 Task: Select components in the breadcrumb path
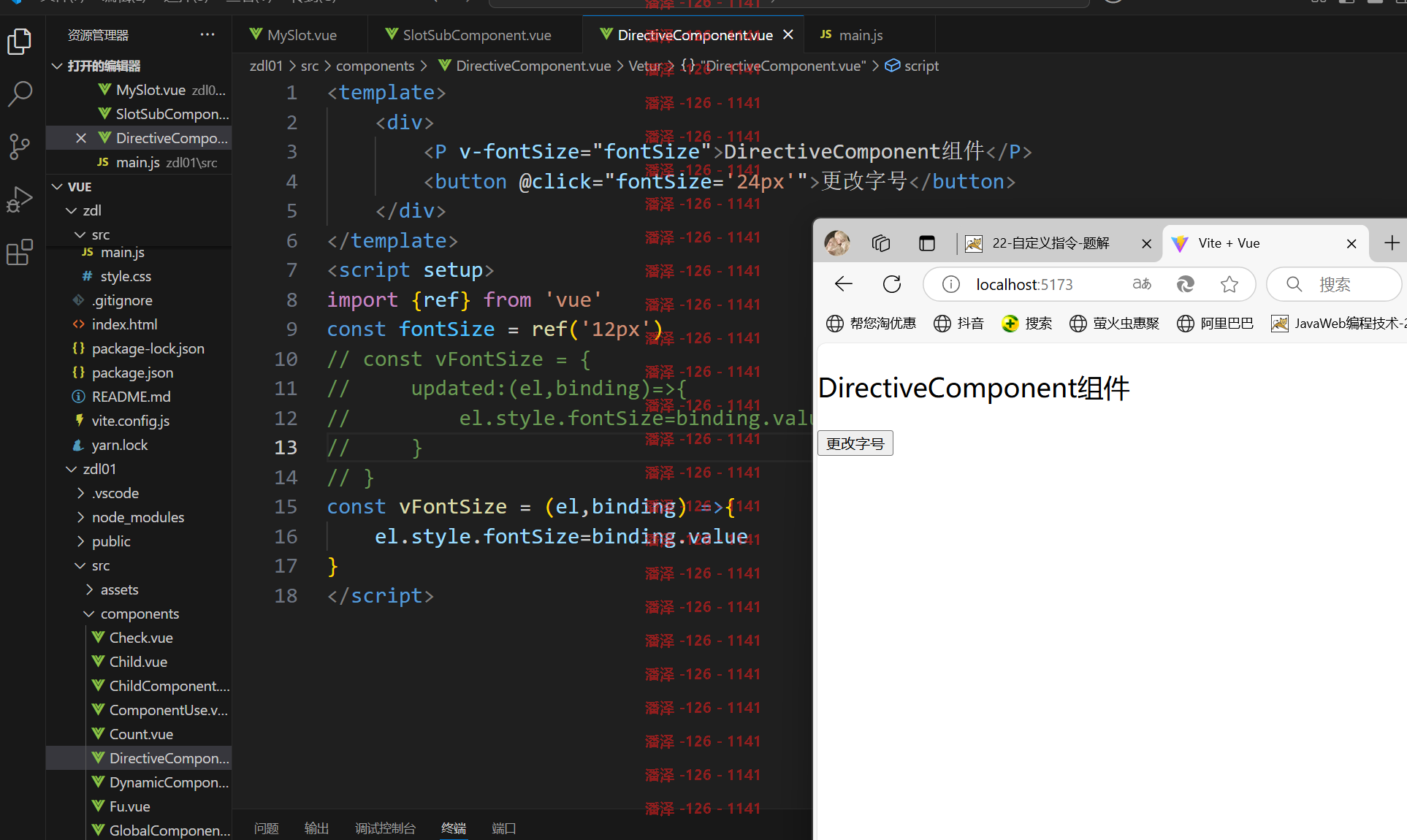tap(375, 66)
